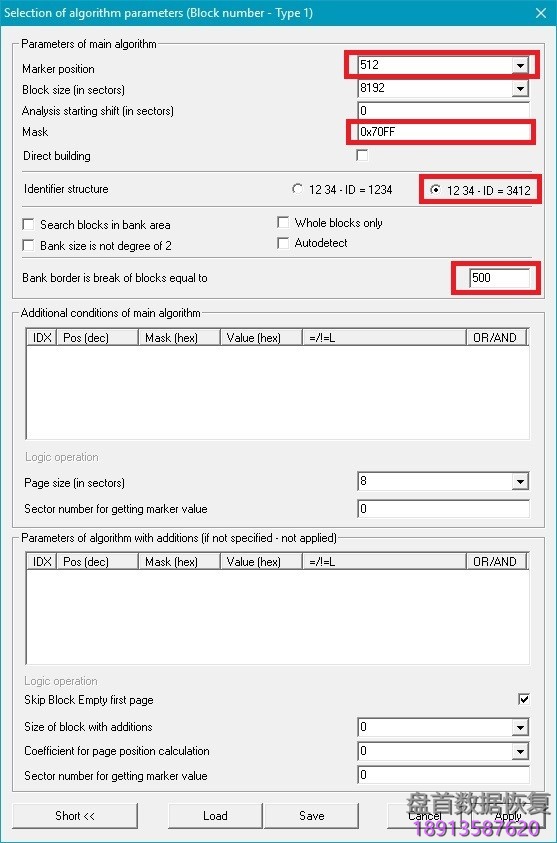The width and height of the screenshot is (557, 843).
Task: Click the Save button
Action: (311, 816)
